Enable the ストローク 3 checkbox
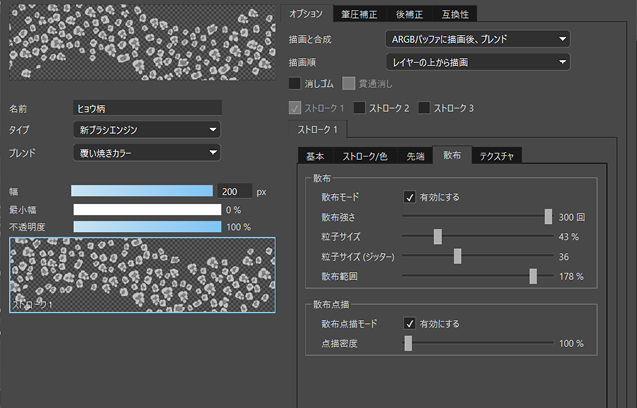Image resolution: width=637 pixels, height=408 pixels. (x=426, y=108)
